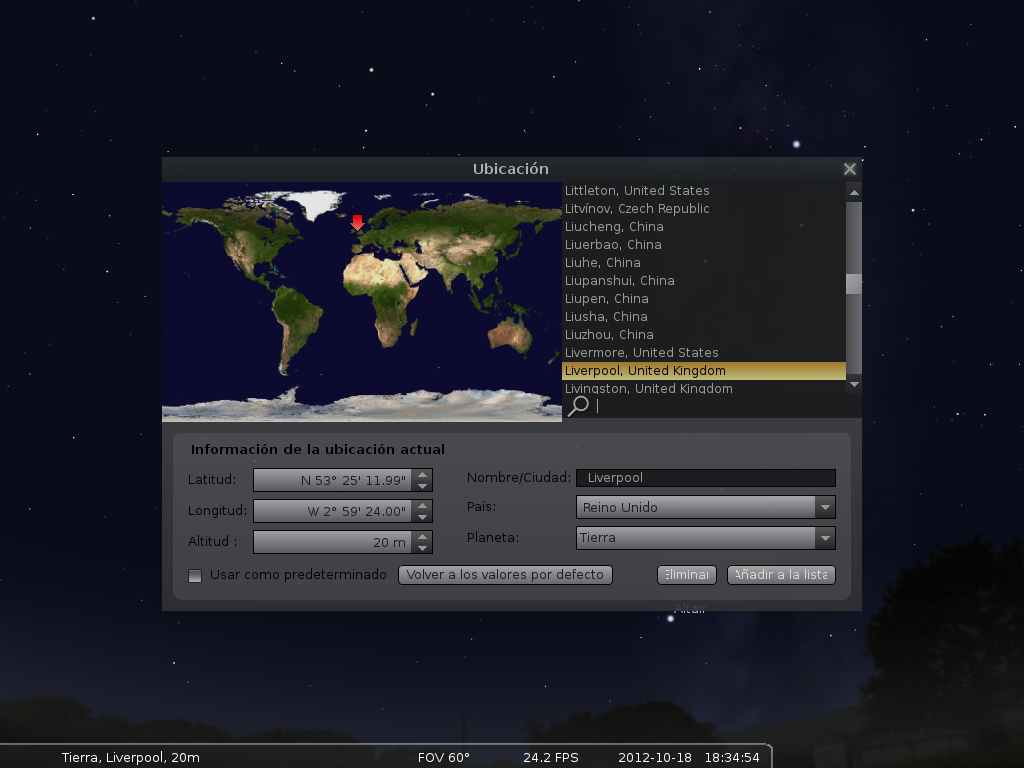Click the red location arrow on the map
Image resolution: width=1024 pixels, height=768 pixels.
359,222
